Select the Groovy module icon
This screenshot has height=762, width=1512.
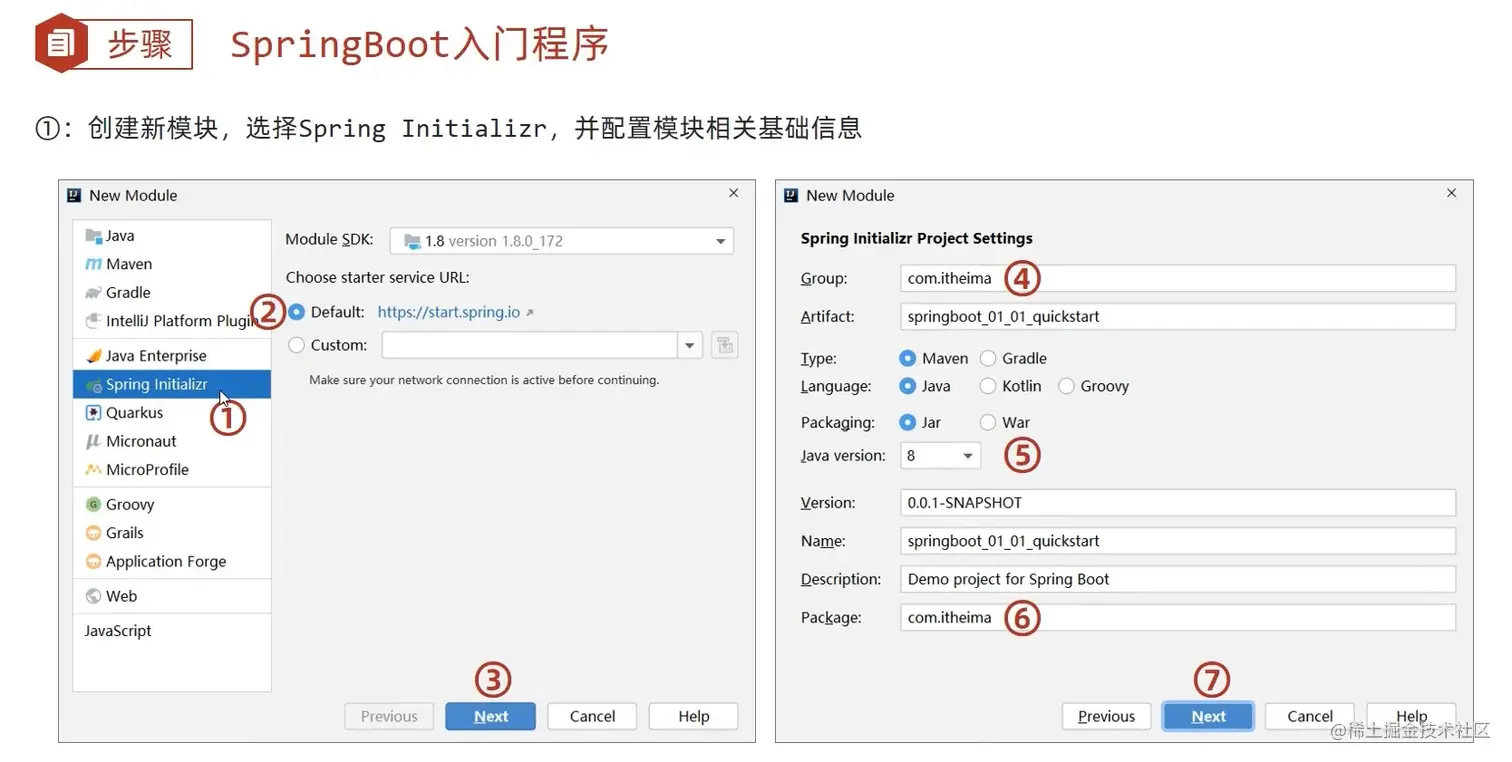click(94, 504)
